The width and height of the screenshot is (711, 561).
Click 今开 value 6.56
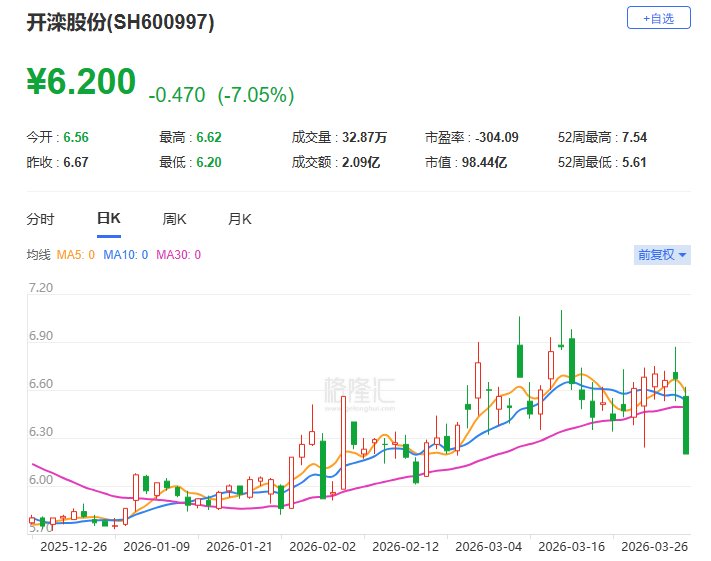click(x=76, y=137)
